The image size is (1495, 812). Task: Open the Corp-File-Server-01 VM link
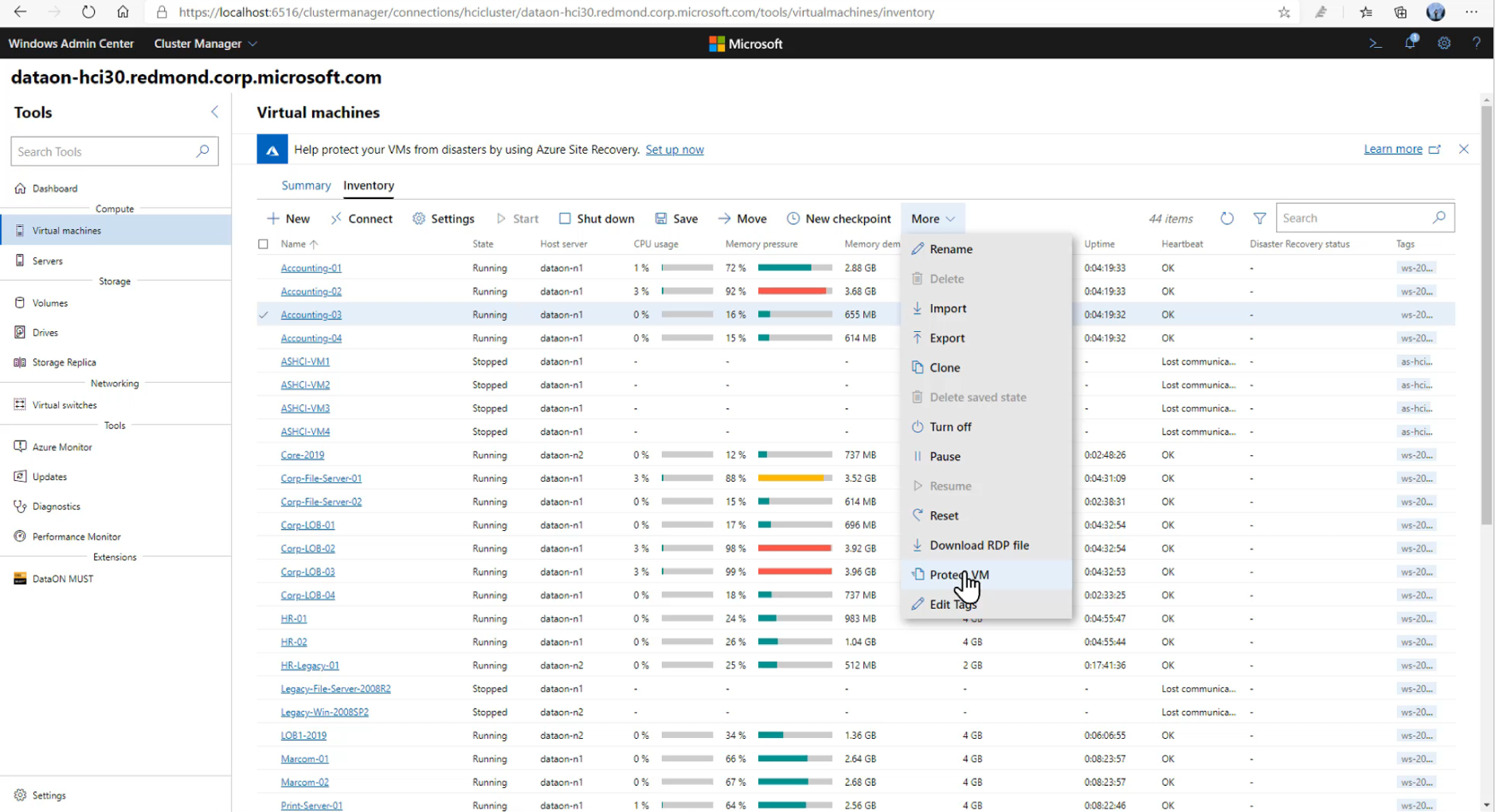(x=321, y=478)
